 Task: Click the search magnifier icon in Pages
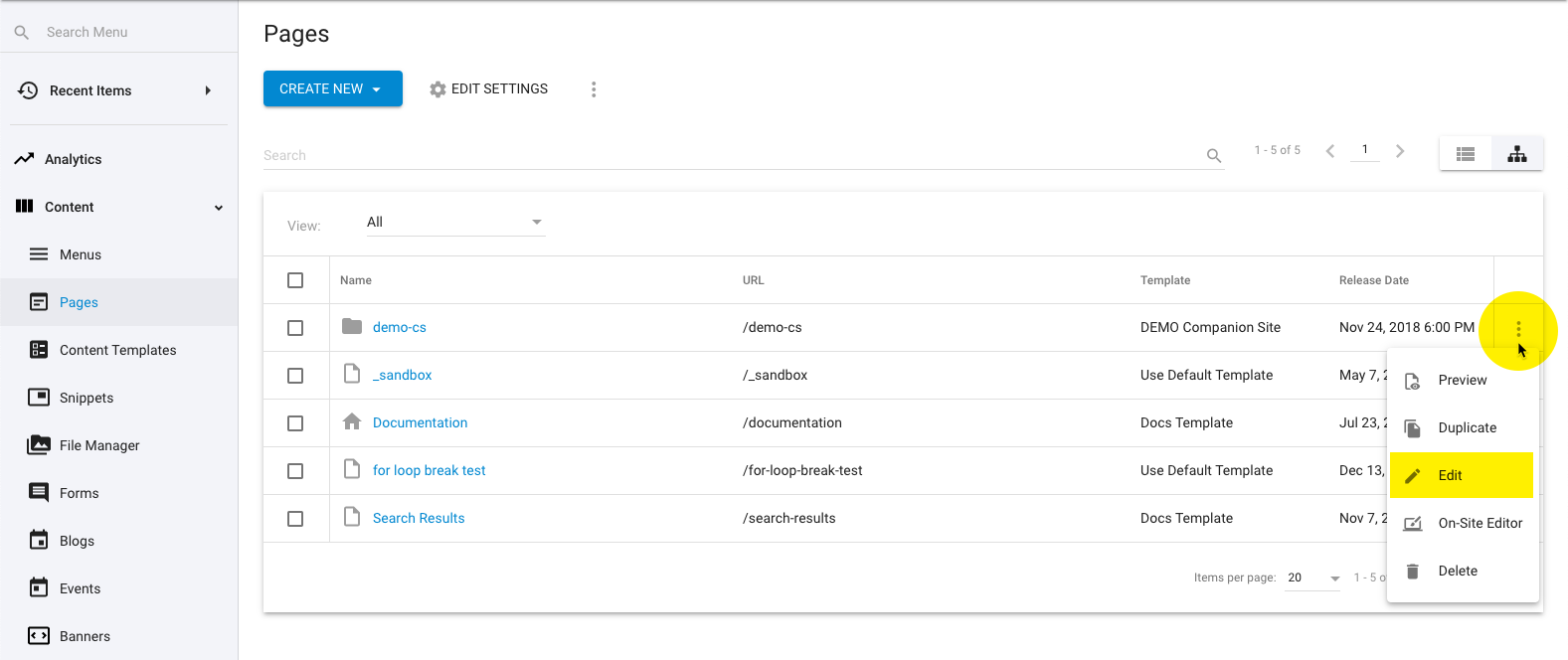point(1213,156)
